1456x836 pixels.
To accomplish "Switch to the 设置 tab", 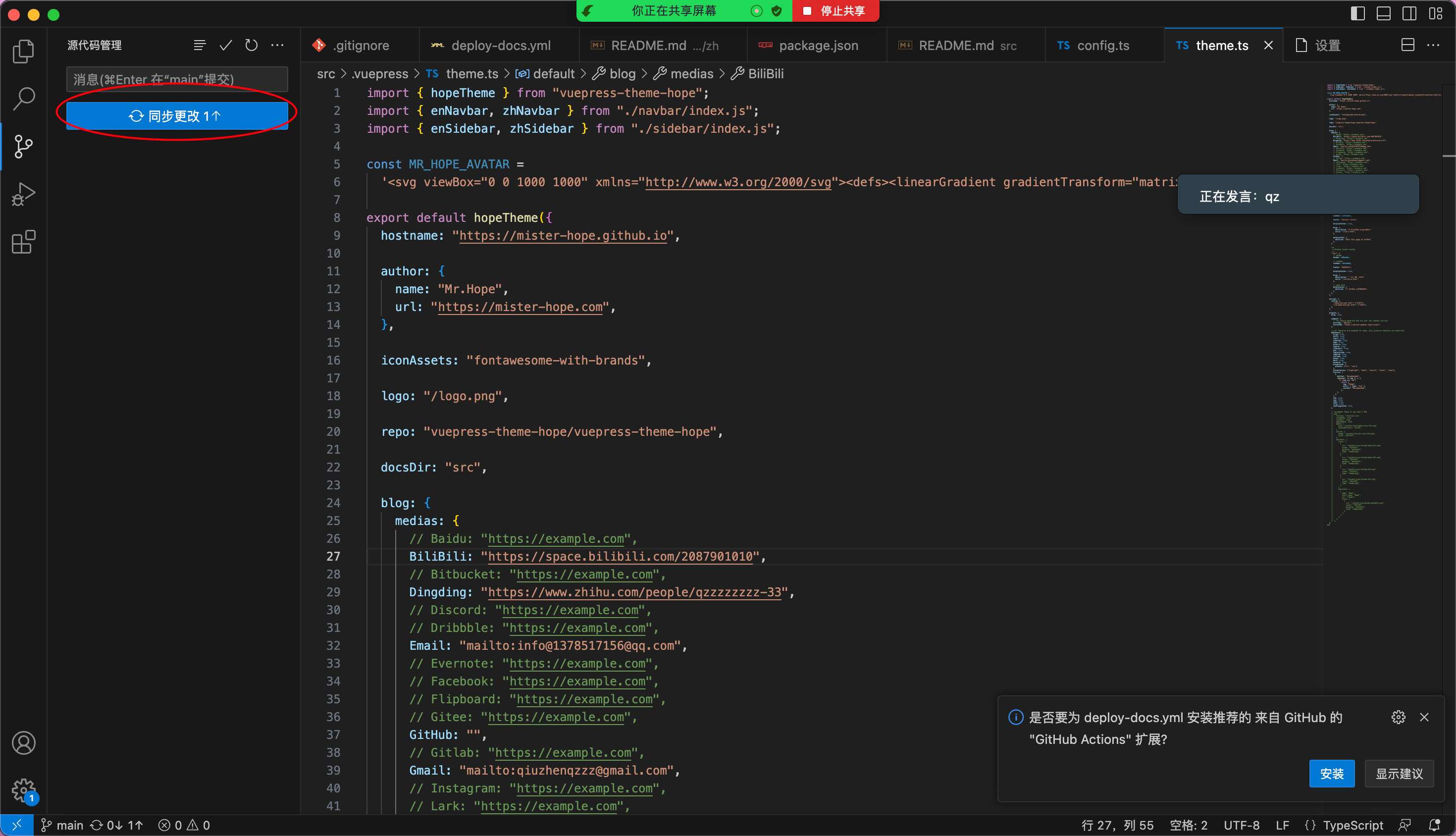I will click(x=1326, y=46).
